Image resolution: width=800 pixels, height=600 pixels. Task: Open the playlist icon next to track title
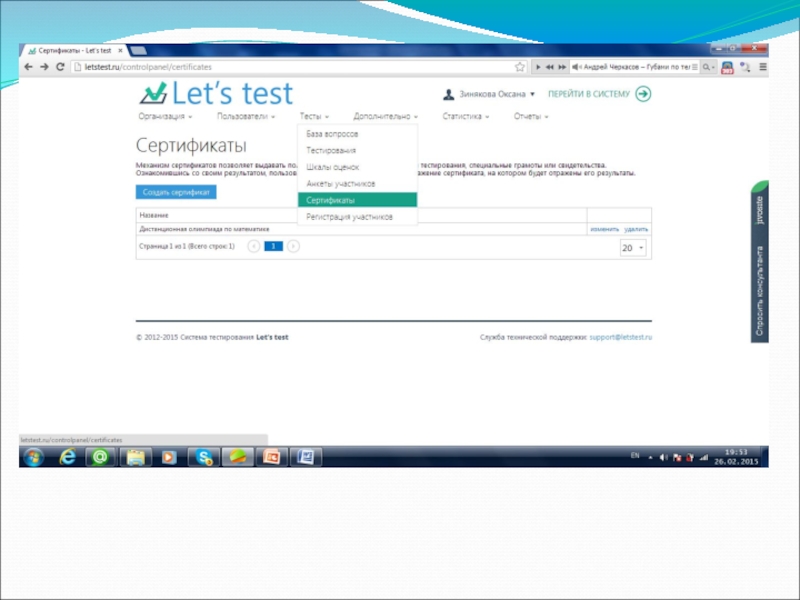pos(694,67)
